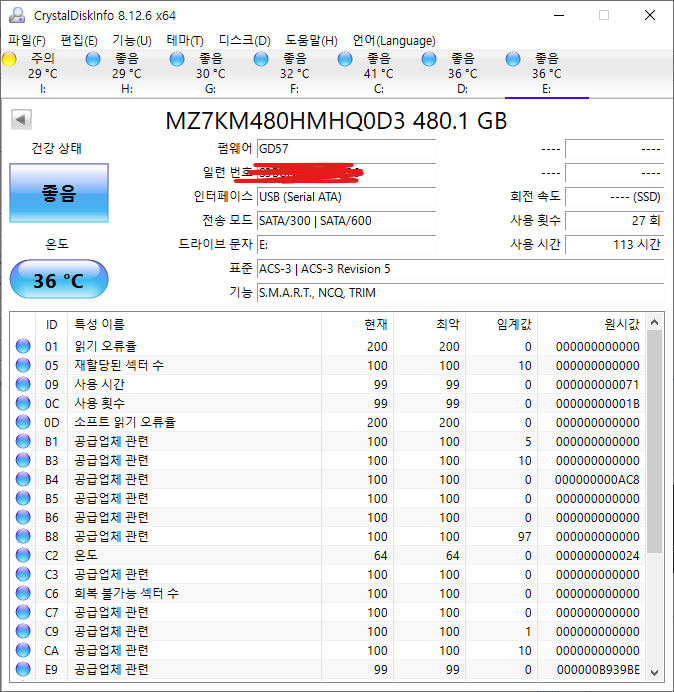Click the 온도 attribute name in row C2
The width and height of the screenshot is (674, 692).
click(86, 555)
